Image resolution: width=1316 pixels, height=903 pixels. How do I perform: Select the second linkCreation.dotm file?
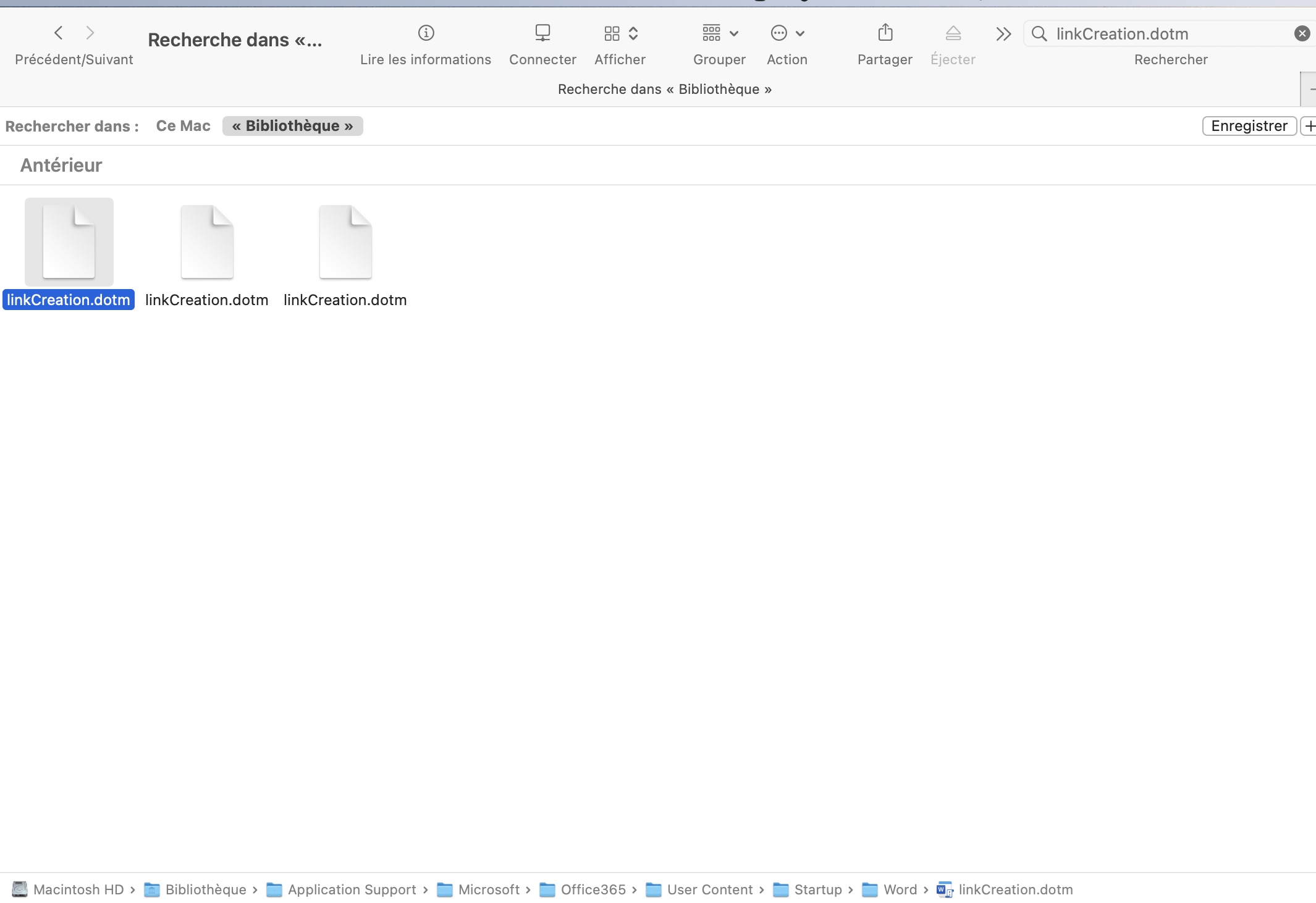pyautogui.click(x=207, y=242)
